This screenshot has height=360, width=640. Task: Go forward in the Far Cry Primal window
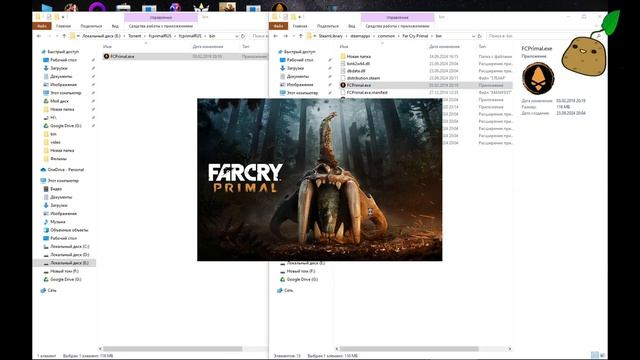286,36
